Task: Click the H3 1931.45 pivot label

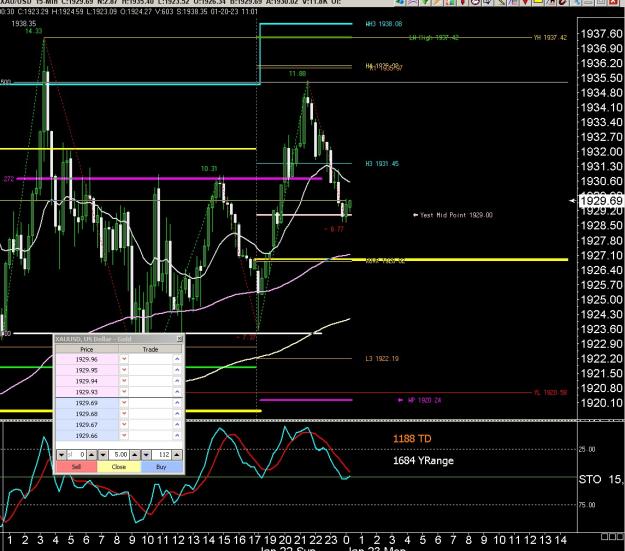Action: pyautogui.click(x=382, y=163)
